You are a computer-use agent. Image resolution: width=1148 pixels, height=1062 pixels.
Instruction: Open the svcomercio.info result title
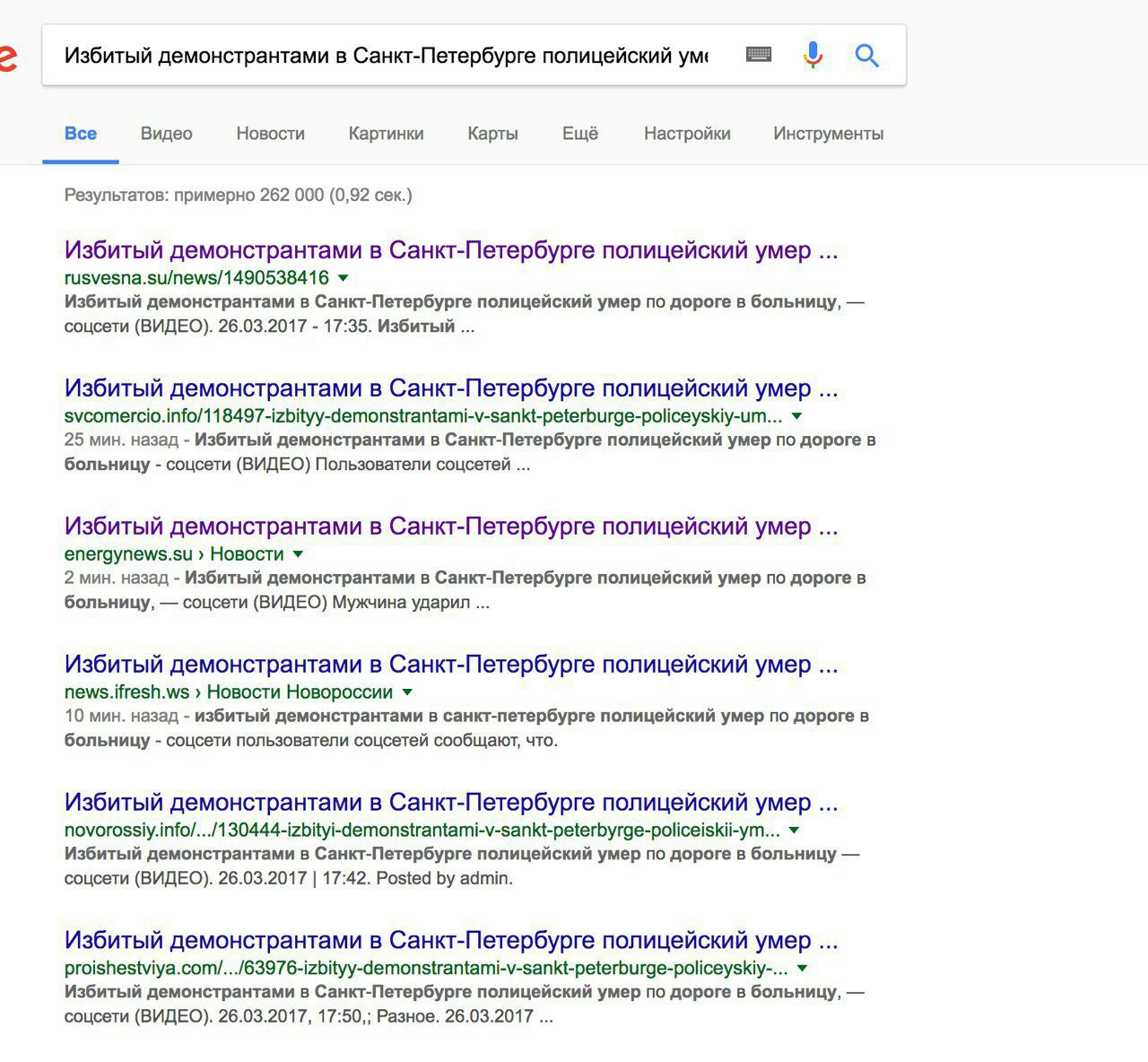pyautogui.click(x=451, y=388)
